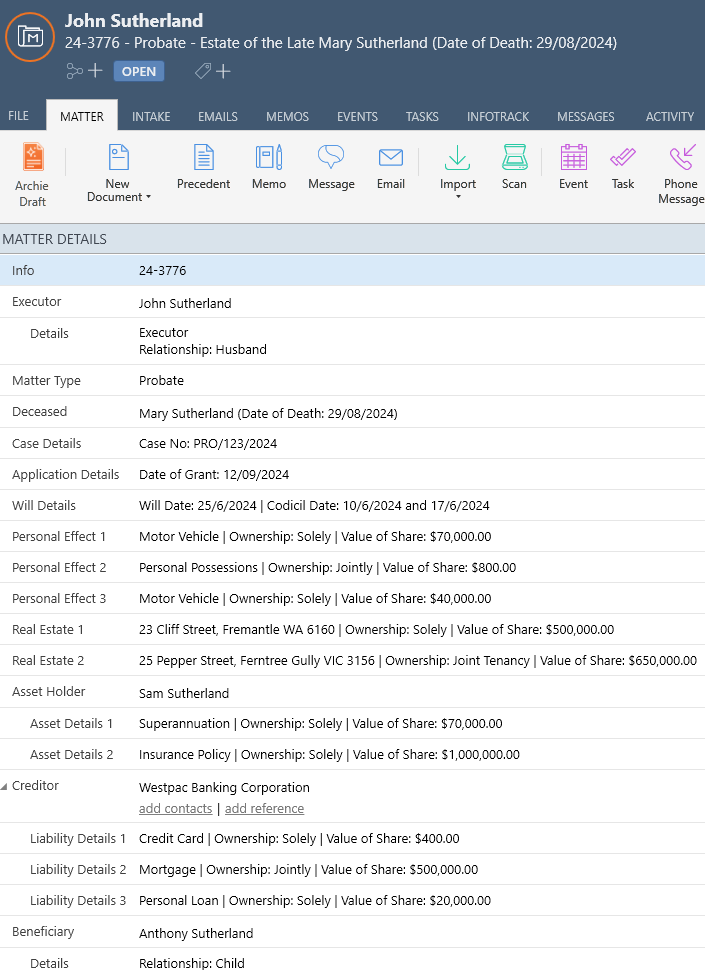Select the MATTER tab
The width and height of the screenshot is (705, 970).
coord(82,116)
